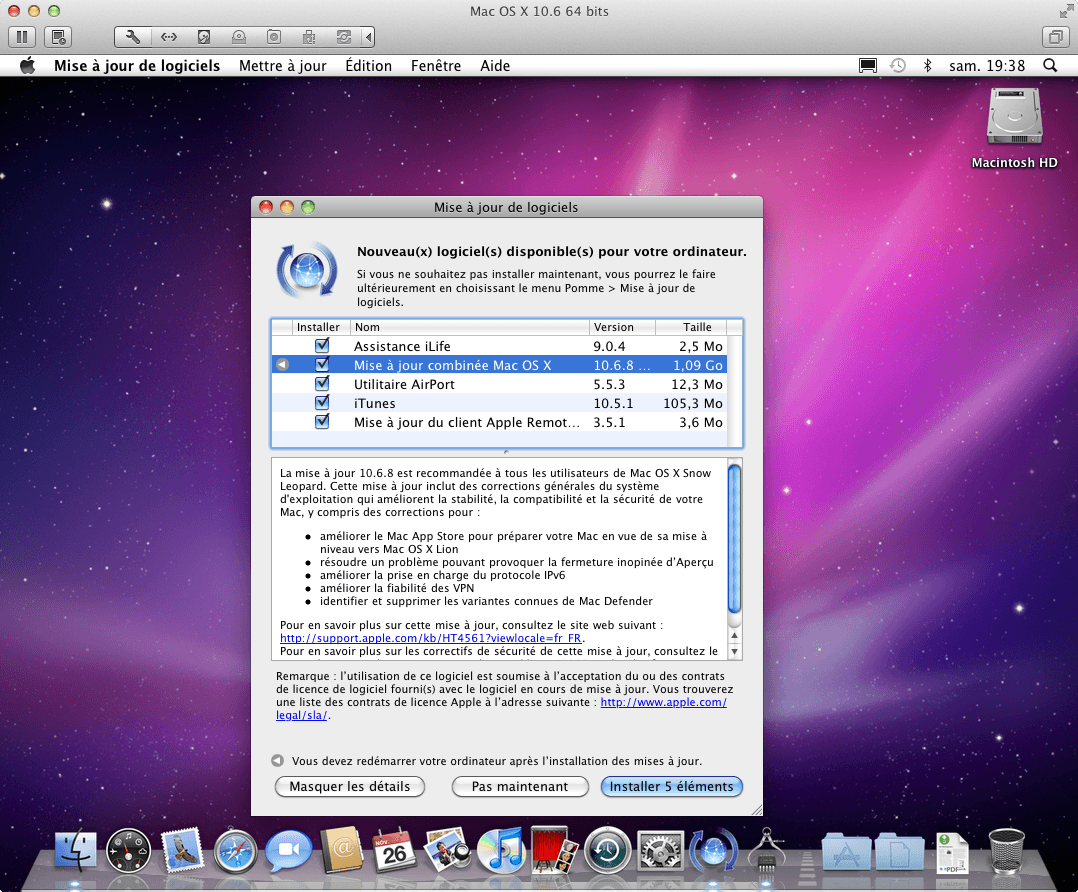Uncheck Apple Remote client update checkbox
The image size is (1078, 892).
click(x=322, y=422)
